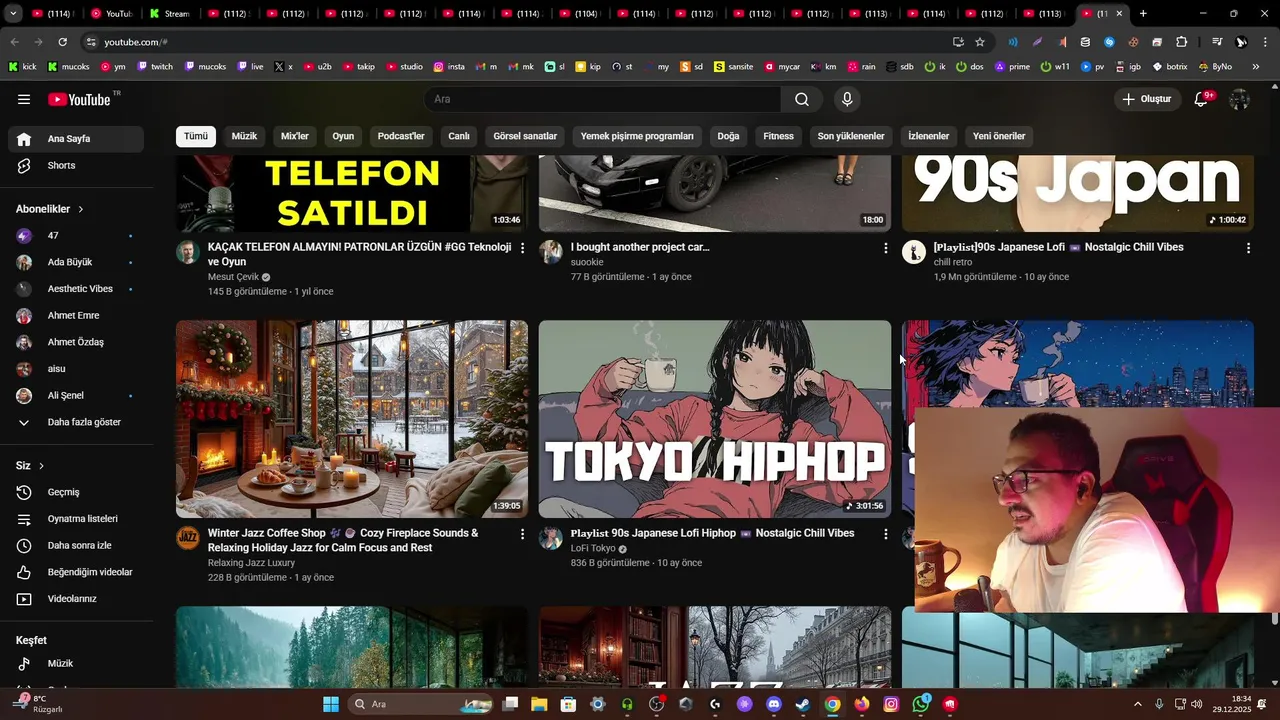
Task: Open the browser extensions puzzle icon
Action: click(x=1182, y=42)
